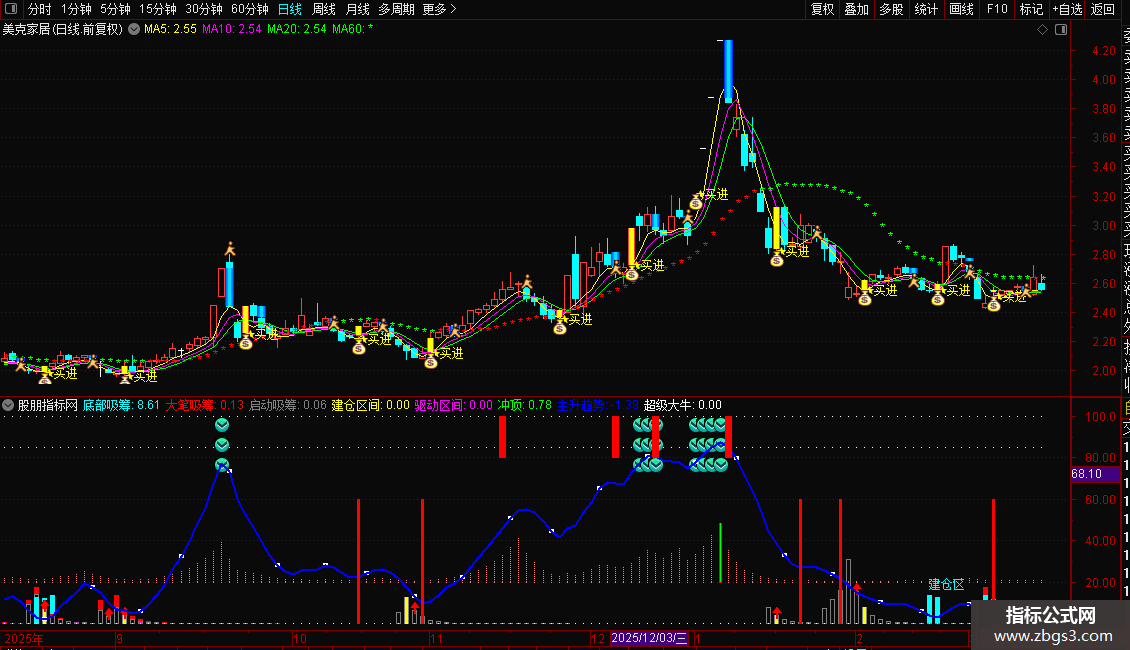
Task: Expand the 股朋指标网 indicator dropdown circle
Action: click(x=8, y=405)
